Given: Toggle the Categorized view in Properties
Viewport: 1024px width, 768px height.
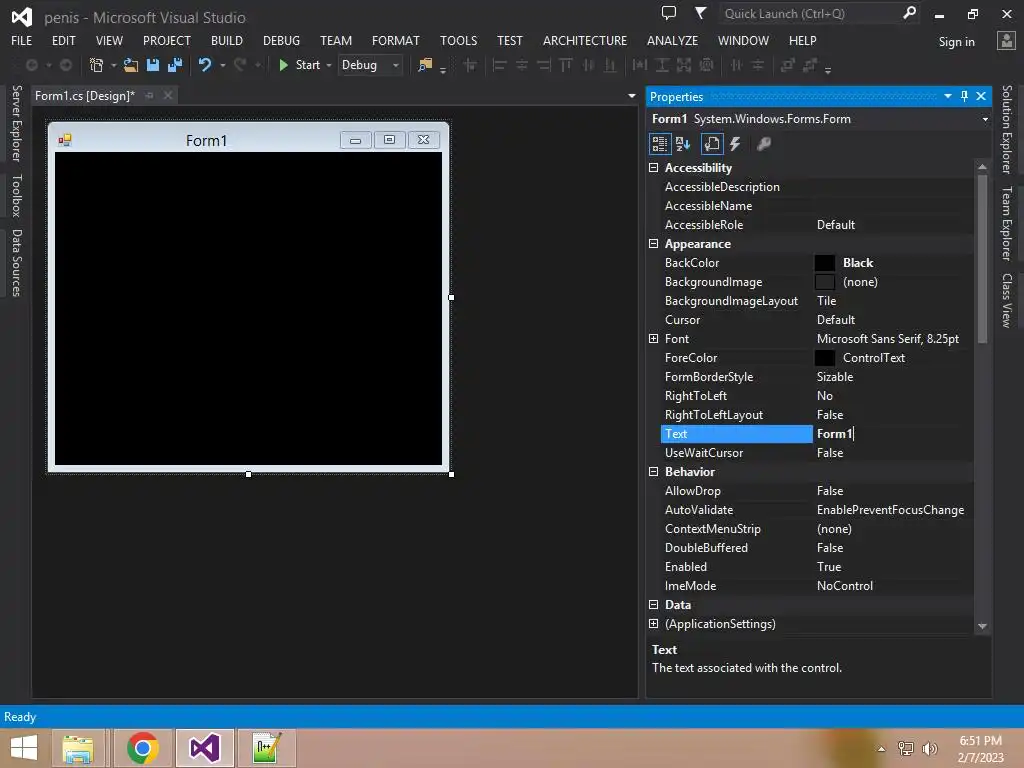Looking at the screenshot, I should [x=660, y=144].
